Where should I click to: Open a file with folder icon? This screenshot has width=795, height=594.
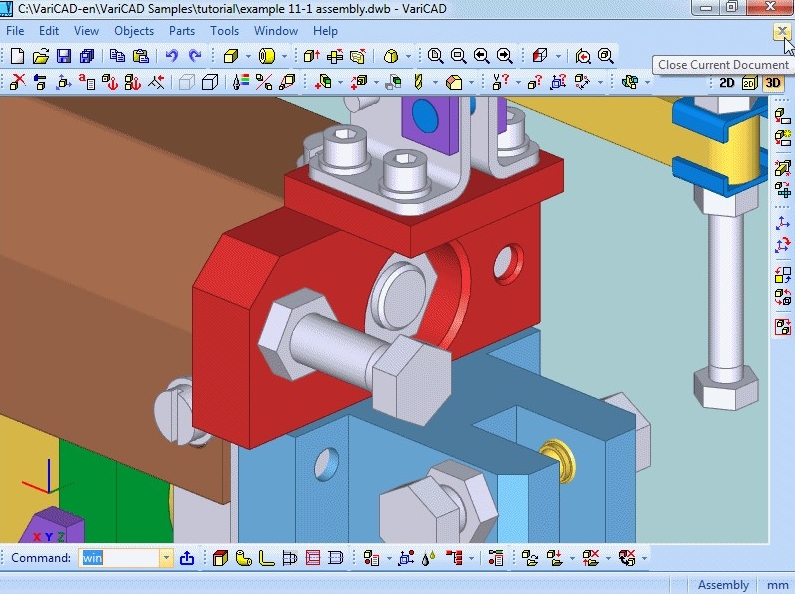pos(41,56)
